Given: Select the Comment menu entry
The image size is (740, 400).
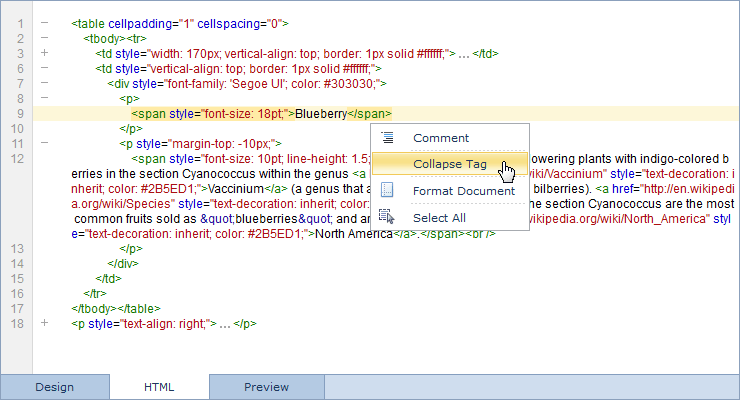Looking at the screenshot, I should (x=440, y=138).
